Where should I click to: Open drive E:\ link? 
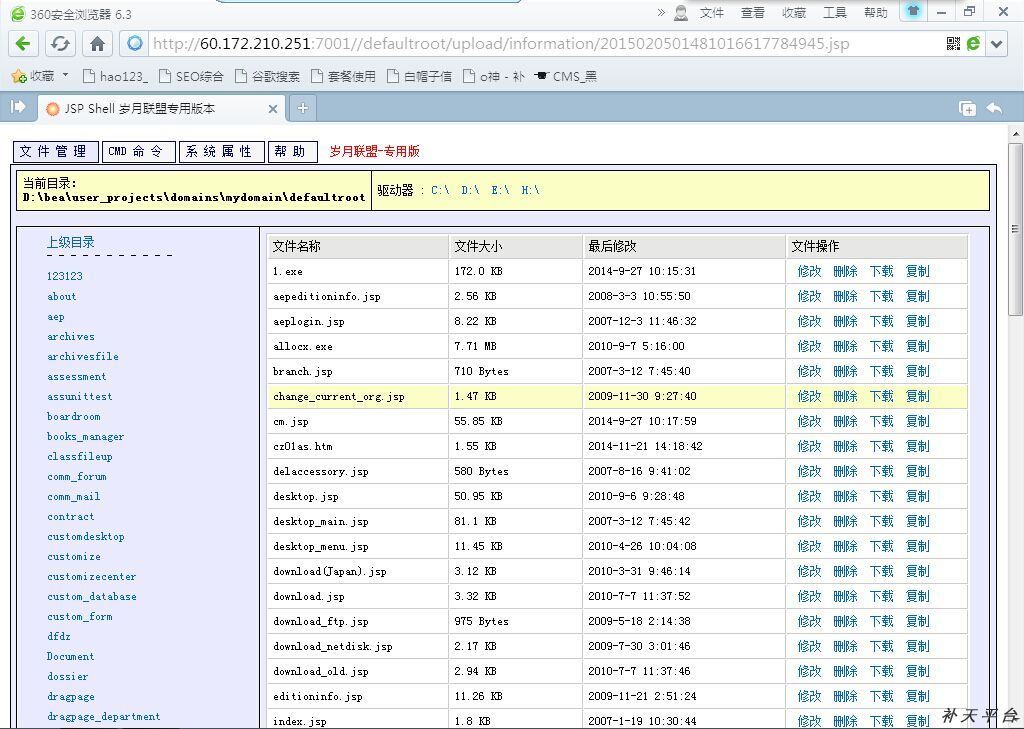[x=500, y=190]
